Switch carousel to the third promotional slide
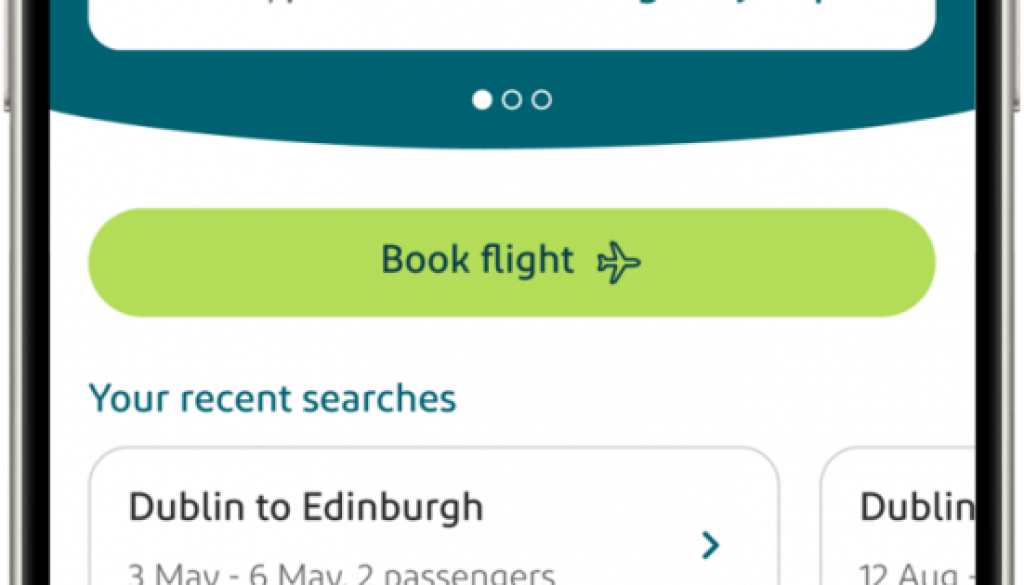The image size is (1024, 585). coord(541,100)
